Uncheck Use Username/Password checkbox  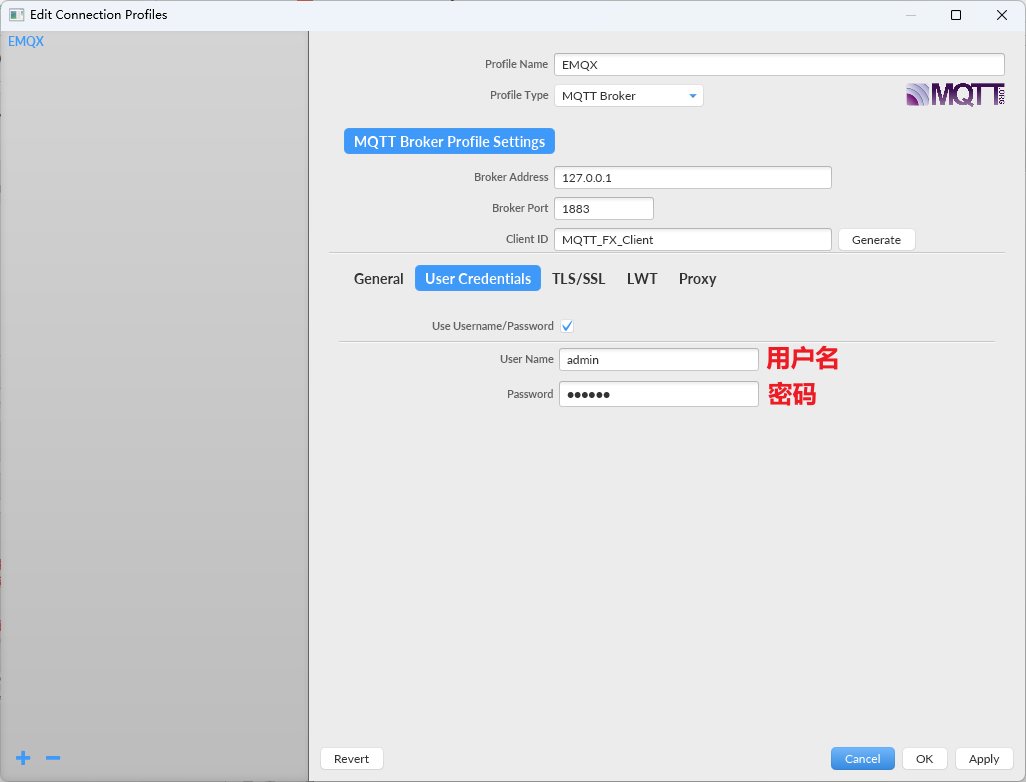click(x=567, y=326)
